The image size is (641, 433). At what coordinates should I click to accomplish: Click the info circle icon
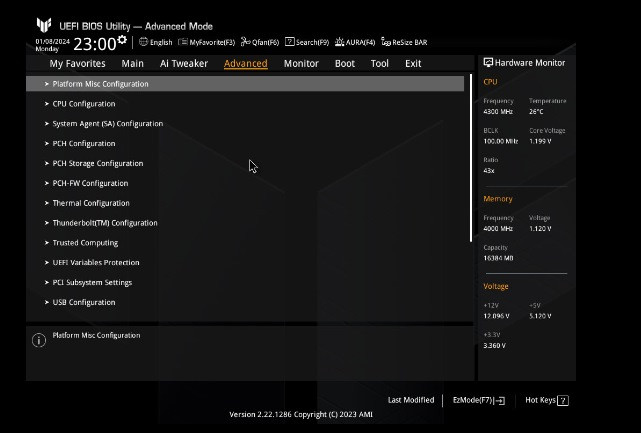39,340
